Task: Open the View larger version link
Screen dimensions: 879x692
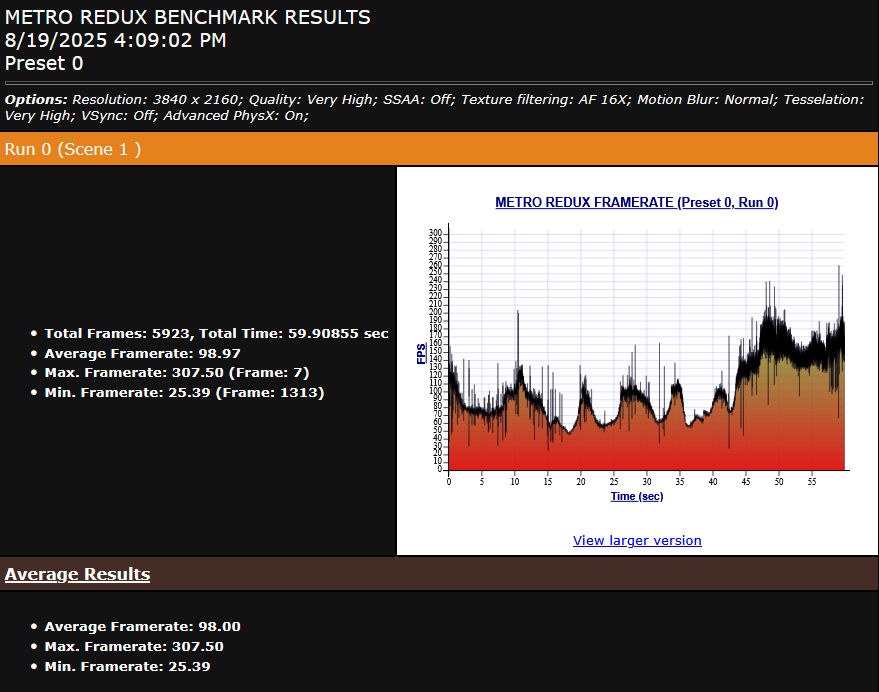Action: tap(637, 541)
